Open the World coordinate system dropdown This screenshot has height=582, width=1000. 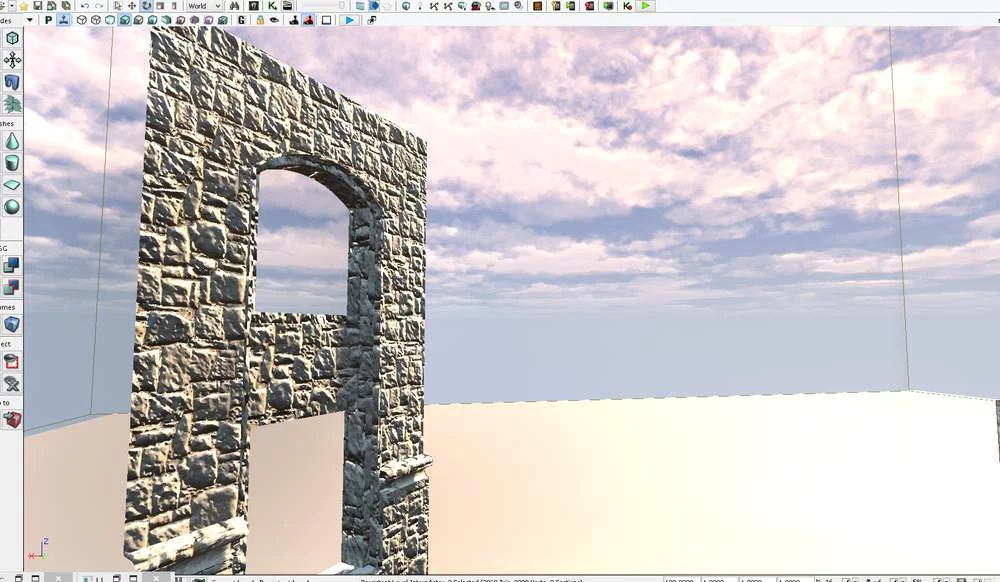(204, 6)
